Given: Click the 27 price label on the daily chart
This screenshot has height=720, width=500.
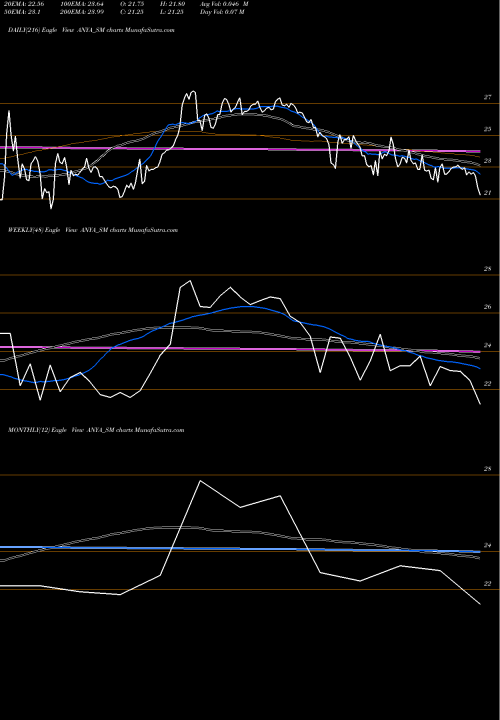Looking at the screenshot, I should tap(487, 97).
